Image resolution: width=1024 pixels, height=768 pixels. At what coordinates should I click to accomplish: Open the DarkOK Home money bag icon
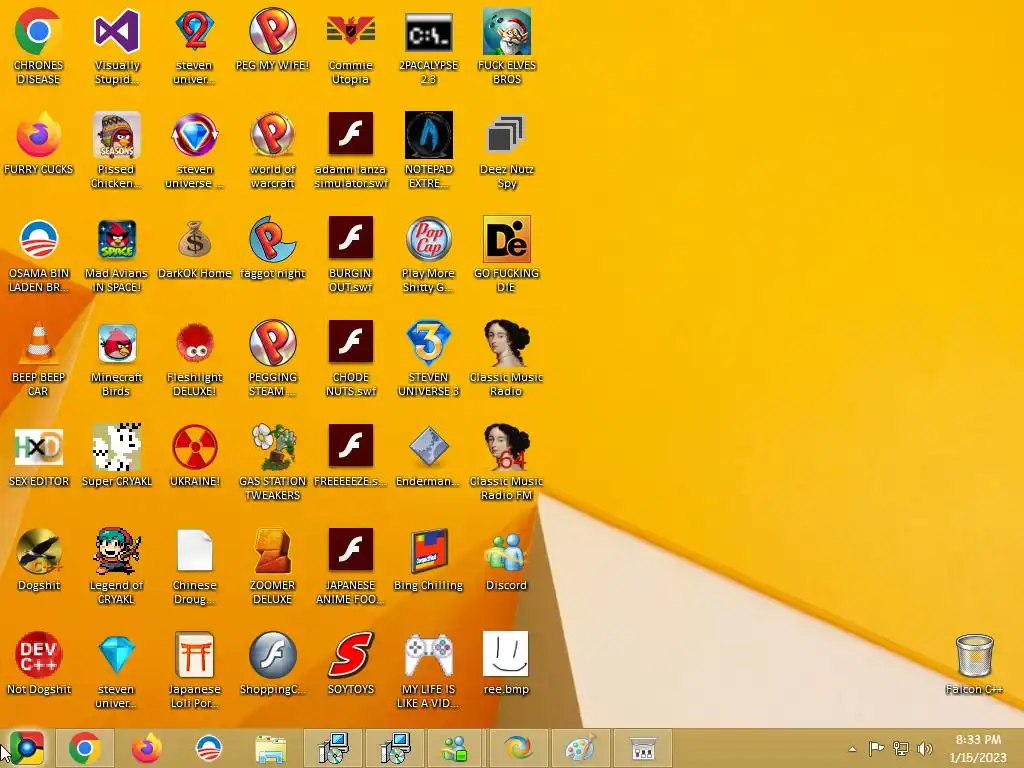click(195, 239)
